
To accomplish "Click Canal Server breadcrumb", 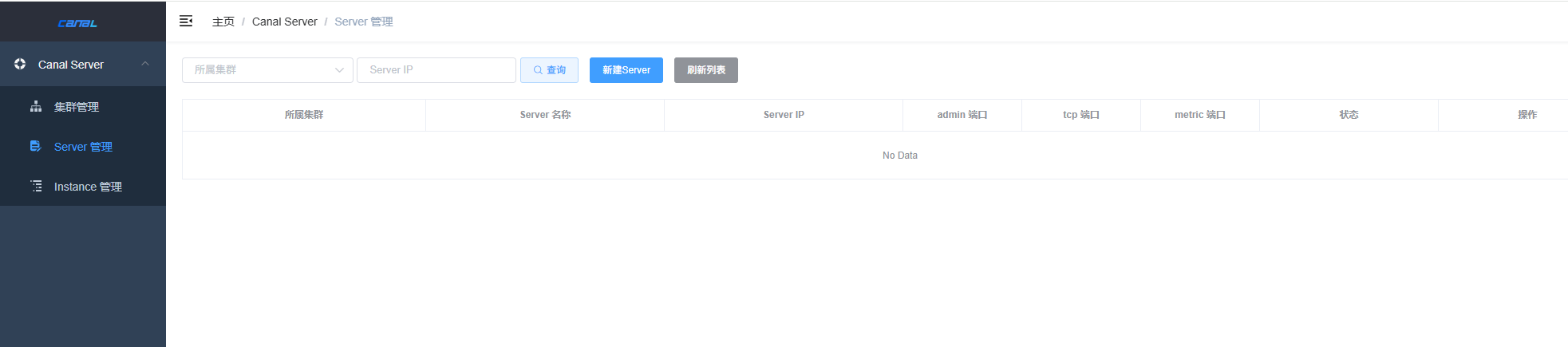I will pos(285,22).
